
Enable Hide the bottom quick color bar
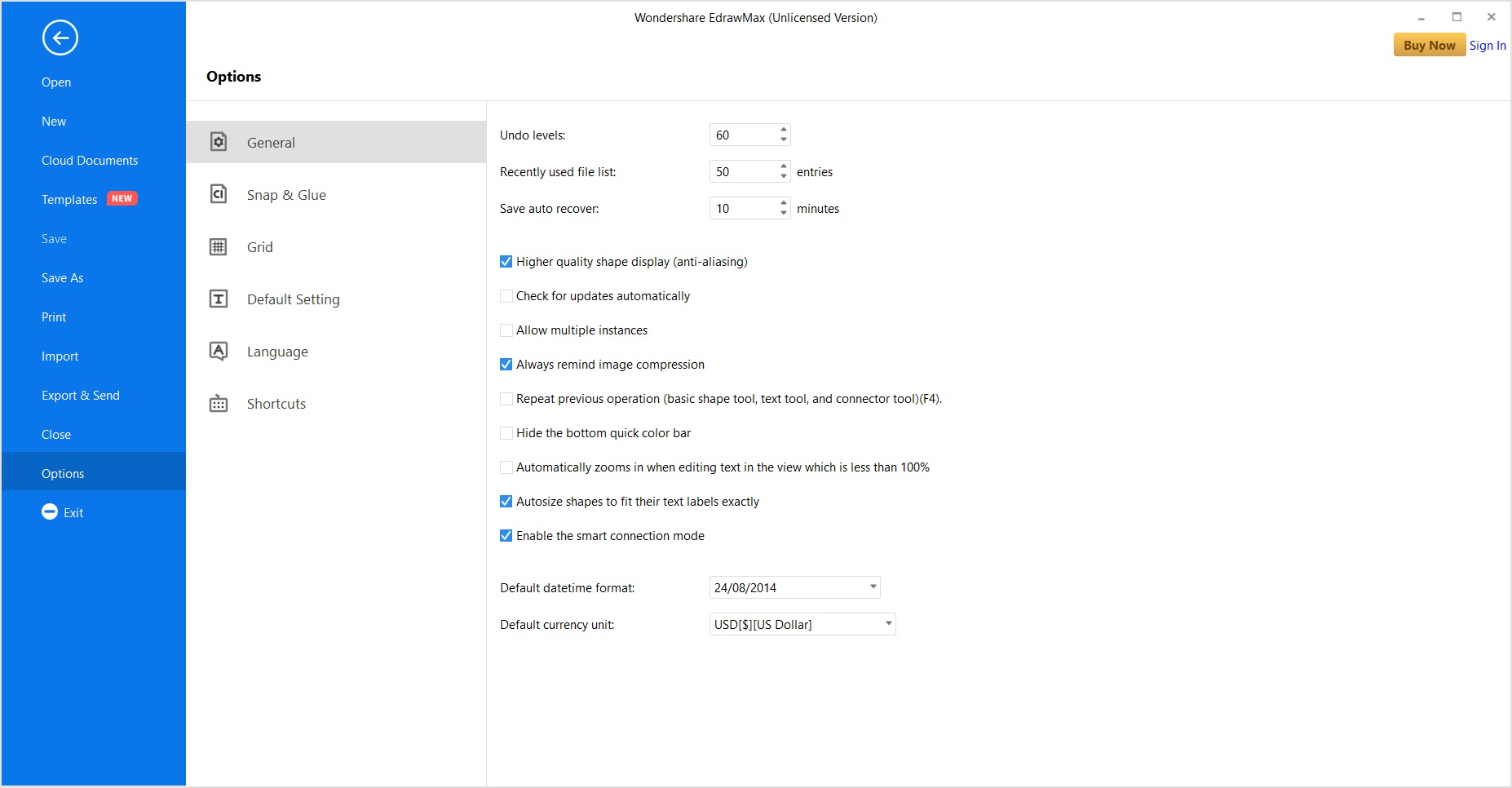(506, 432)
